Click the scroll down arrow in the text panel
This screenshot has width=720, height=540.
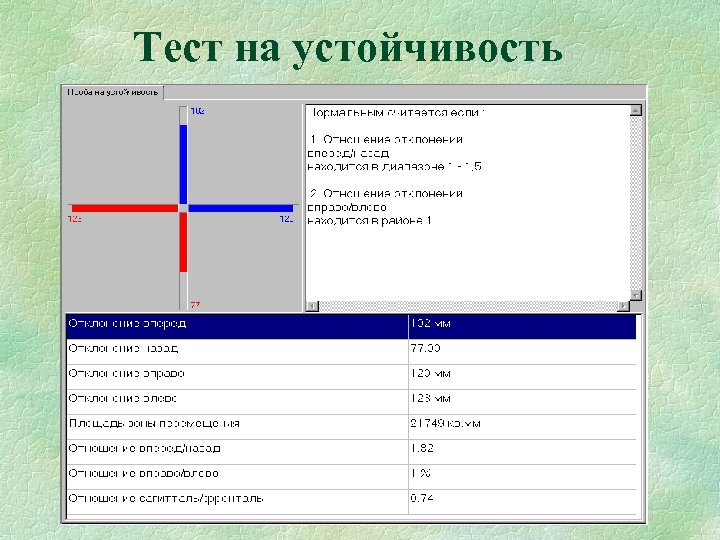pyautogui.click(x=636, y=295)
